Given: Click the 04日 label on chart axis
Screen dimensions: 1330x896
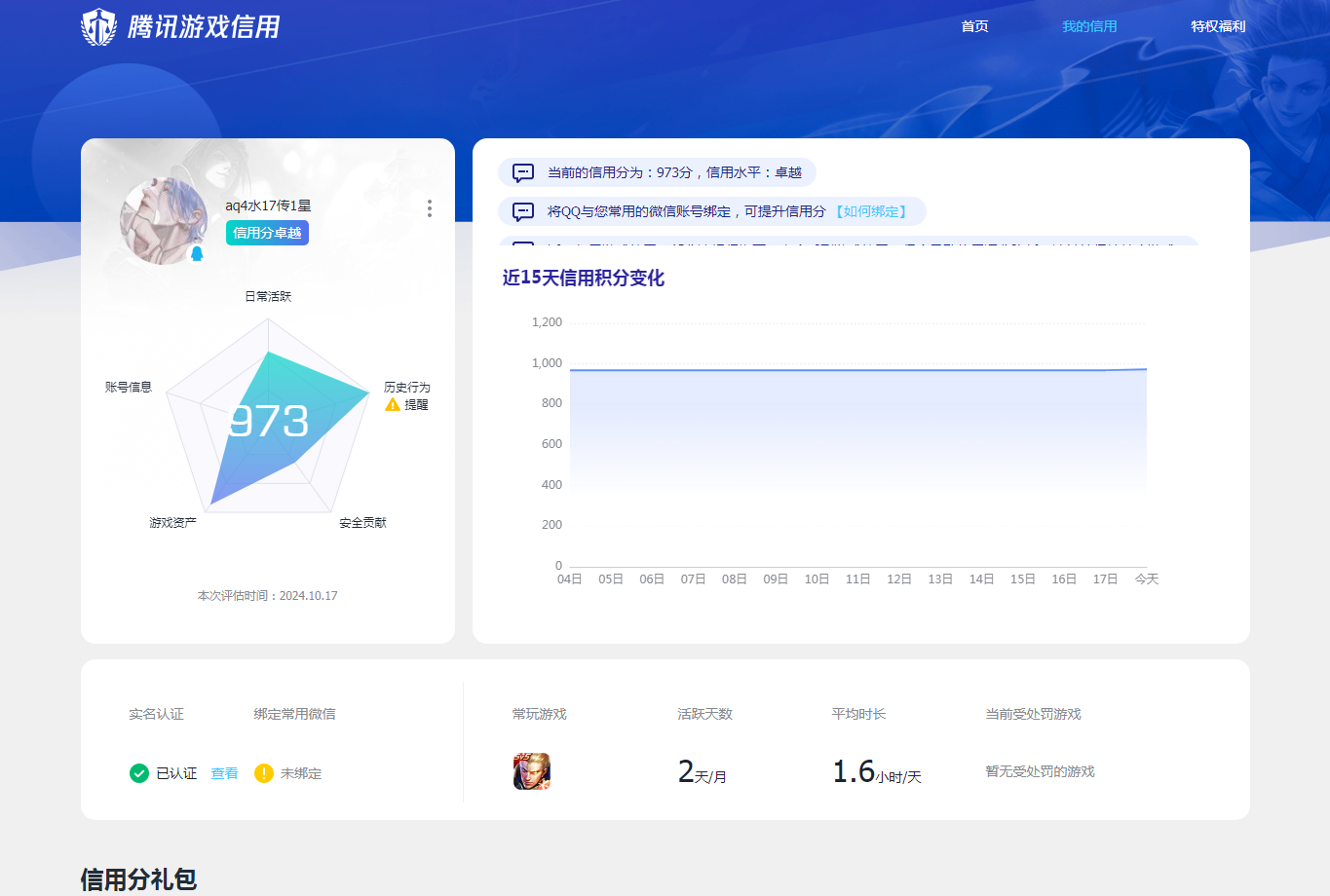Looking at the screenshot, I should pyautogui.click(x=570, y=579).
